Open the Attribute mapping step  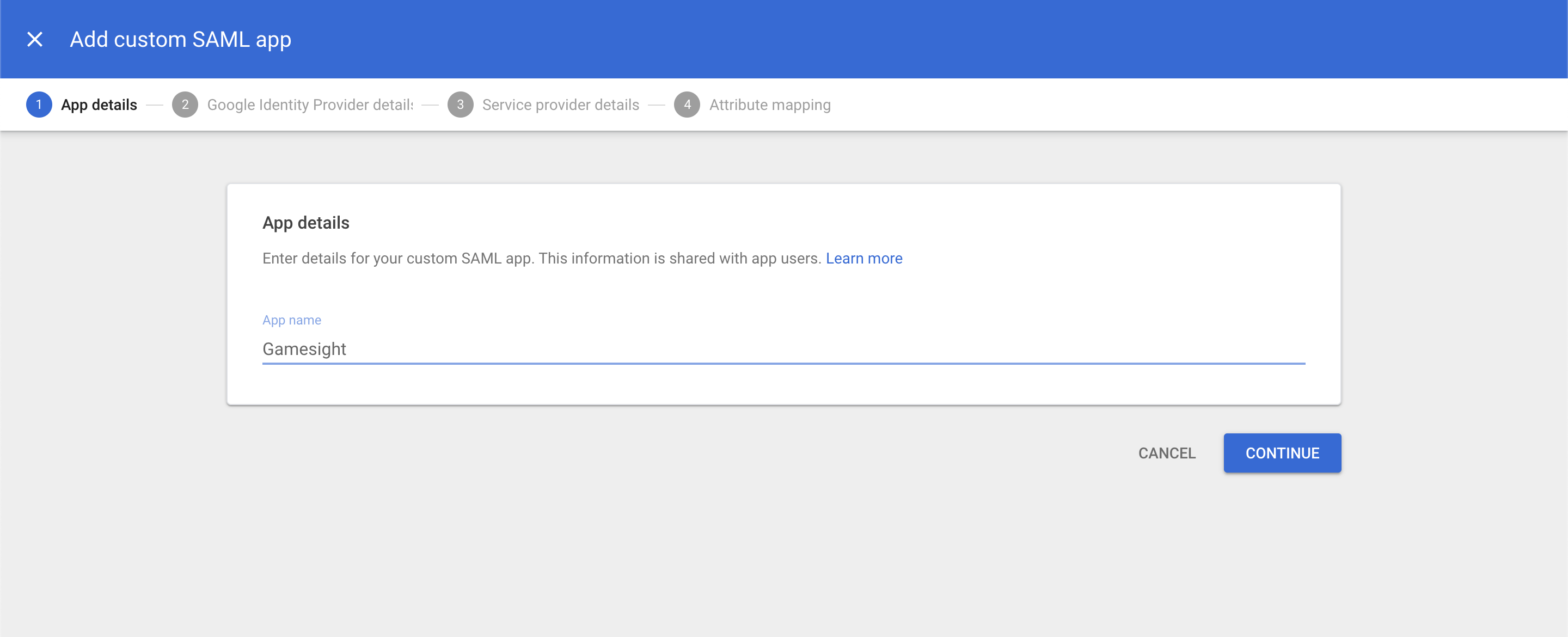click(x=769, y=105)
